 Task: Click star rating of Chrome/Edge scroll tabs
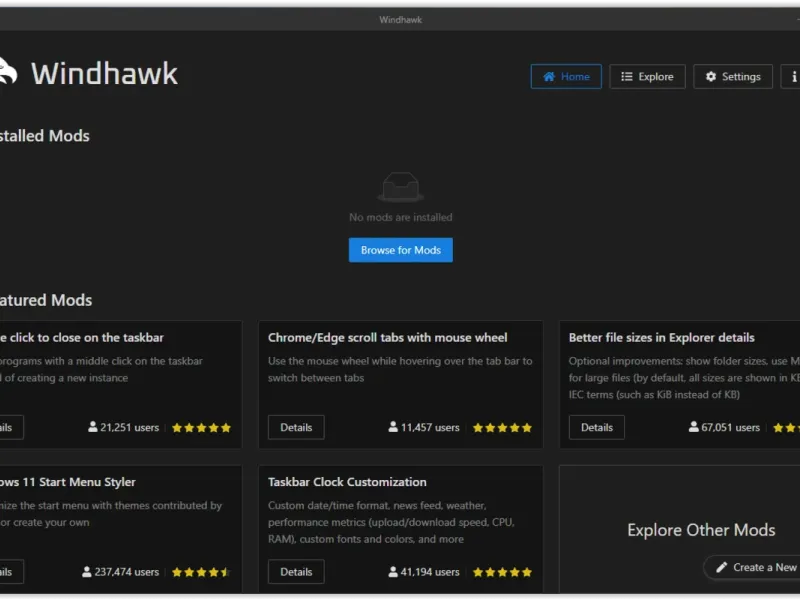(x=502, y=428)
